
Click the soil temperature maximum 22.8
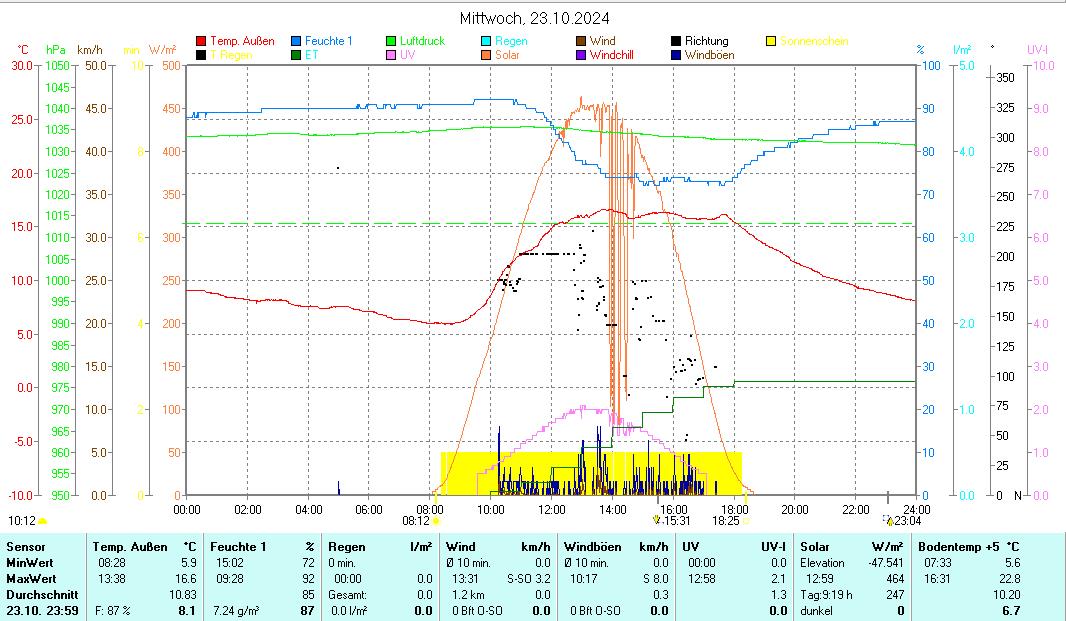tap(1010, 579)
